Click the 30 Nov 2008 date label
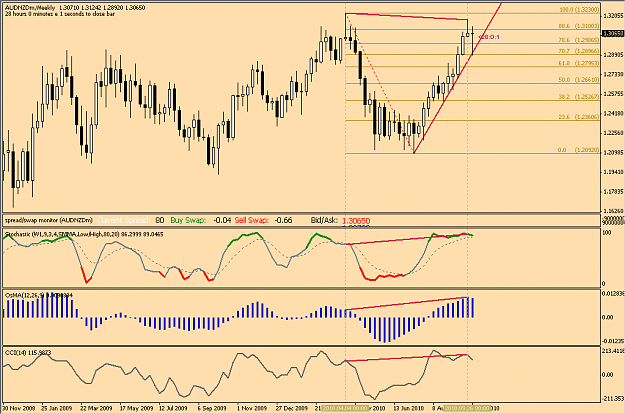The height and width of the screenshot is (414, 625). (19, 408)
